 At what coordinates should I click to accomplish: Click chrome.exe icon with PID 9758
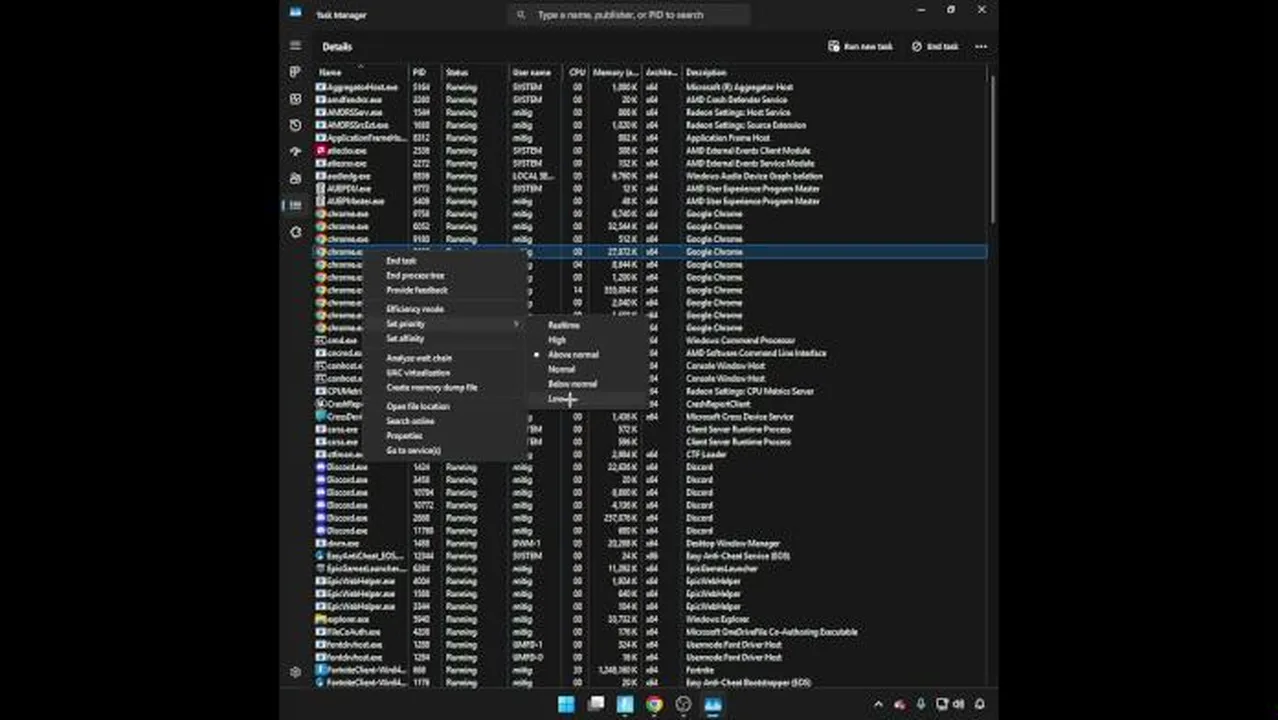point(321,213)
